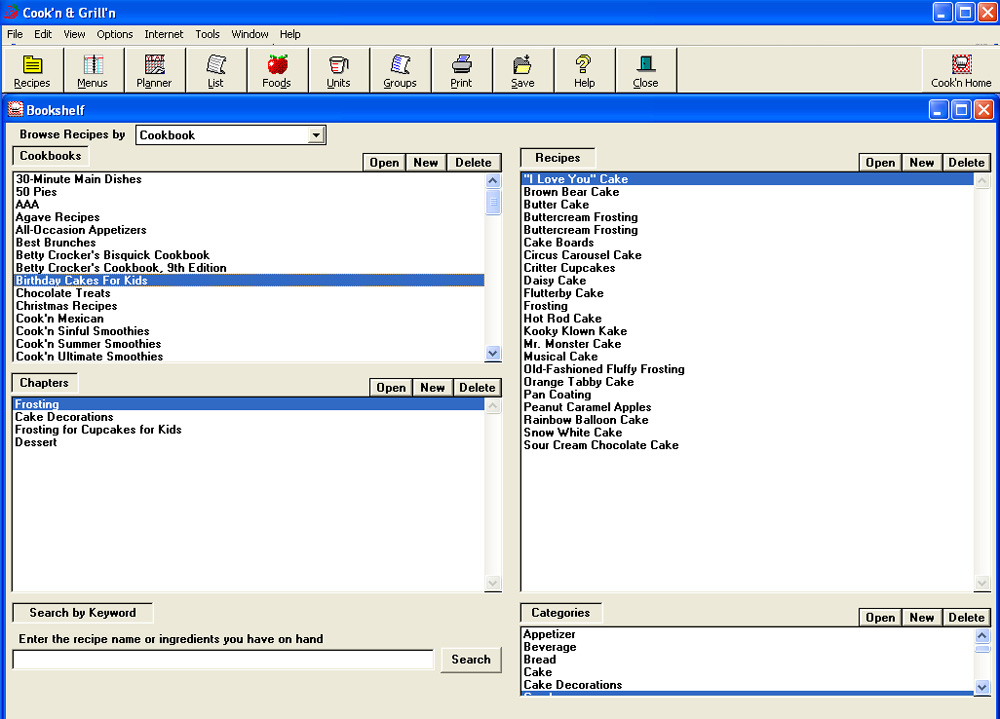Click the Search button
The width and height of the screenshot is (1000, 719).
pos(471,660)
